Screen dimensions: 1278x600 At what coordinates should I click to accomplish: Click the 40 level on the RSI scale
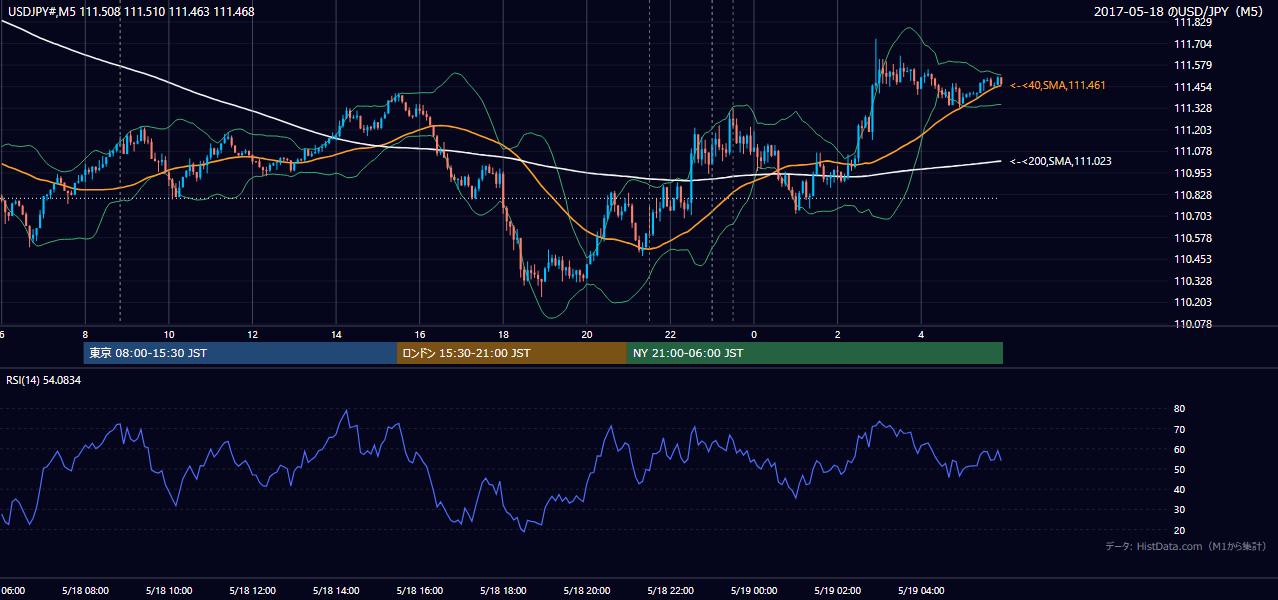[1180, 489]
